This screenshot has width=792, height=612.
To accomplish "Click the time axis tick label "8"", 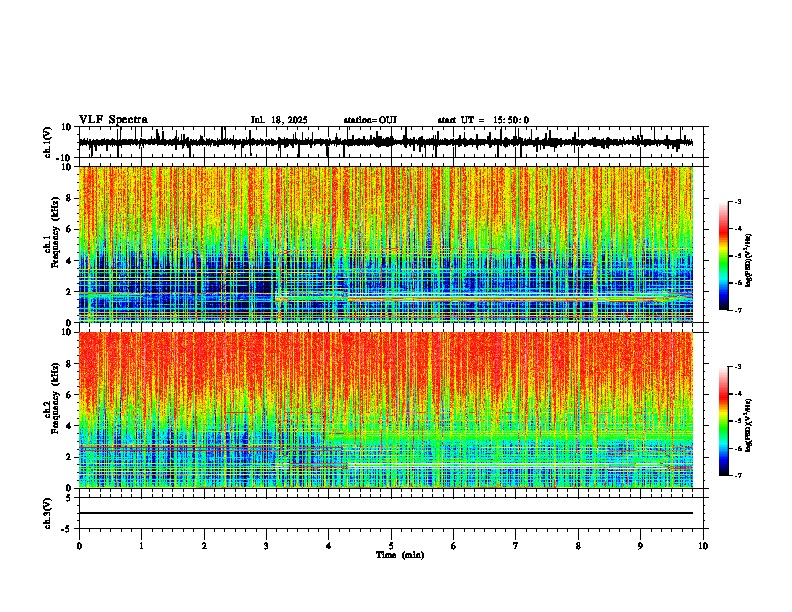I will click(x=578, y=546).
